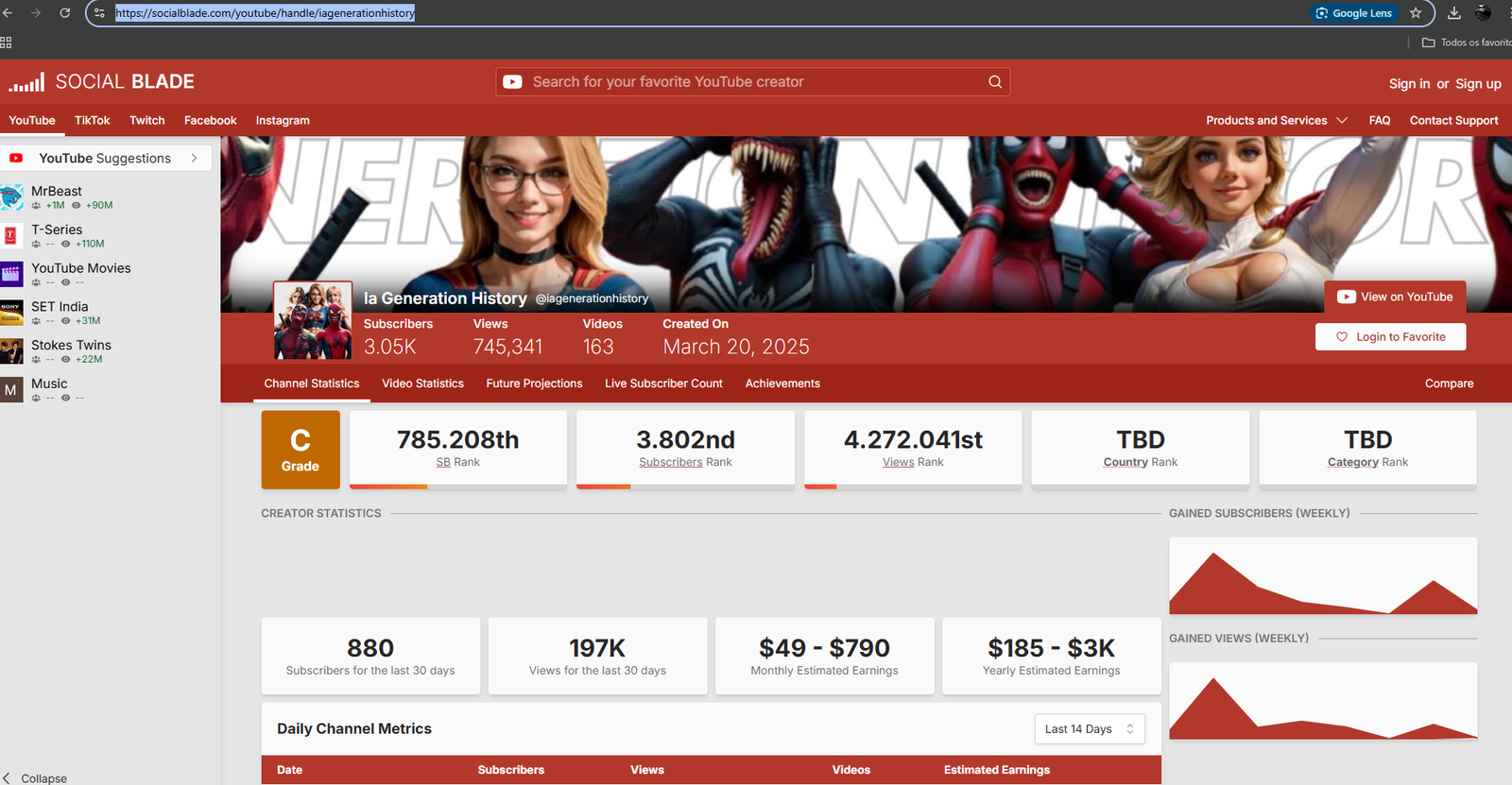Screen dimensions: 1512x785
Task: Click the browser back arrow
Action: [8, 13]
